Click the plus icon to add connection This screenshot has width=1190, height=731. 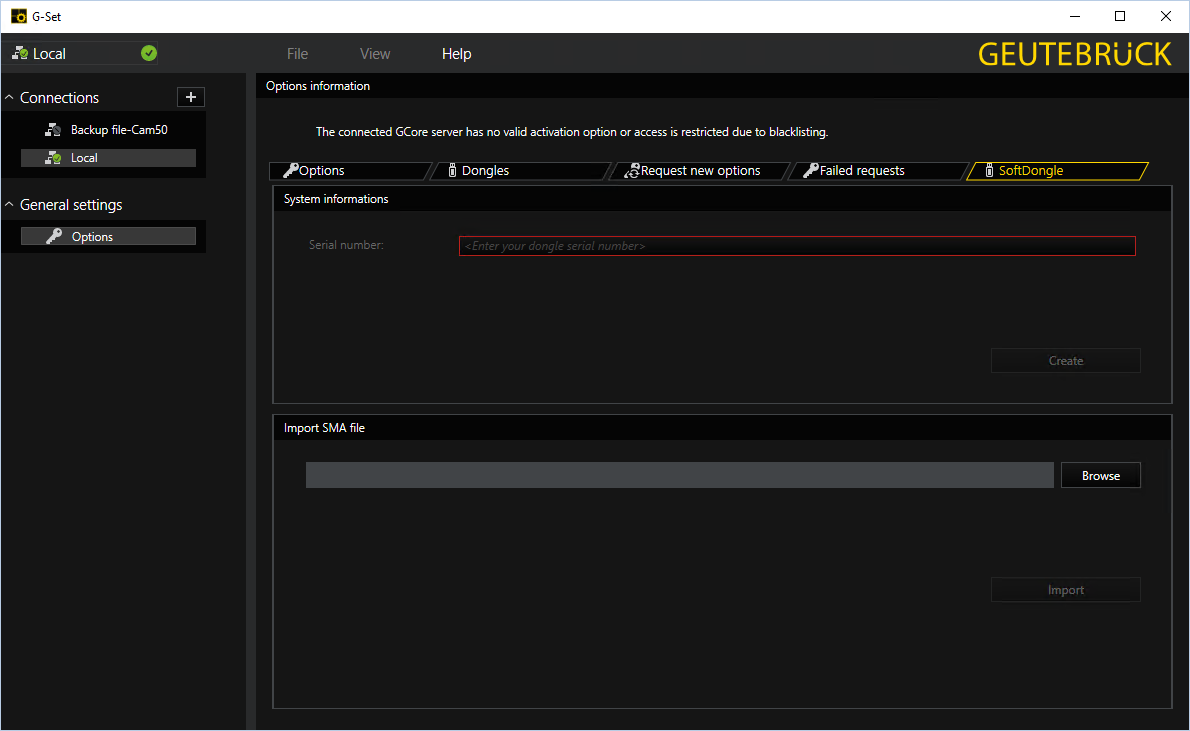click(191, 97)
